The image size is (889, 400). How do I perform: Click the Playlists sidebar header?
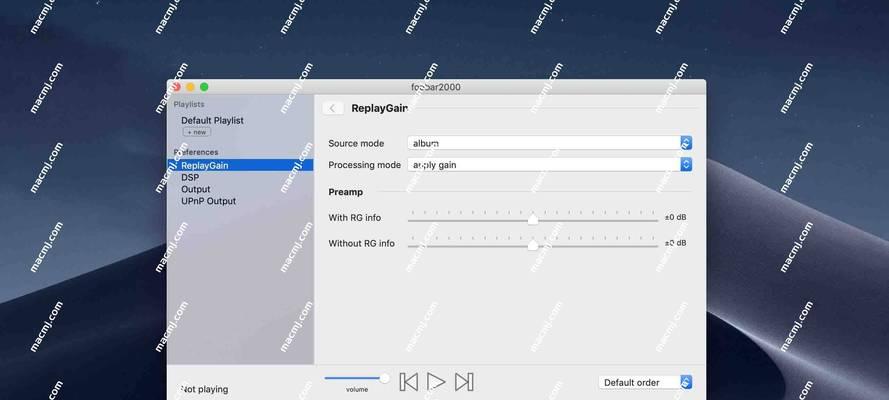point(189,104)
